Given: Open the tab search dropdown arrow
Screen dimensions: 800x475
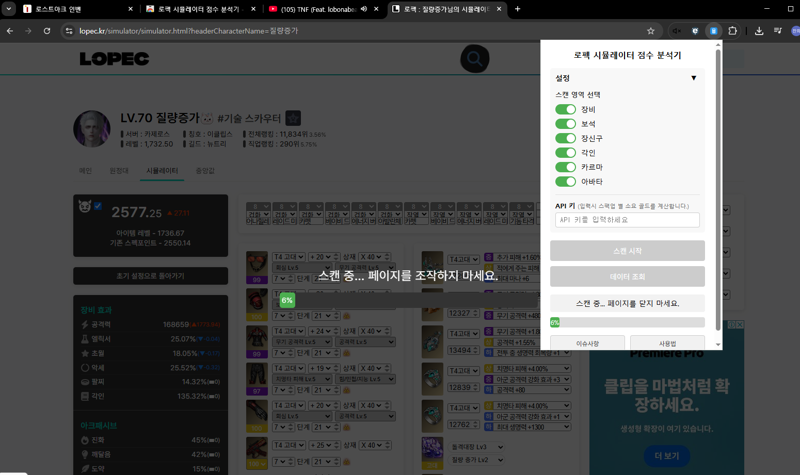Looking at the screenshot, I should pos(9,9).
